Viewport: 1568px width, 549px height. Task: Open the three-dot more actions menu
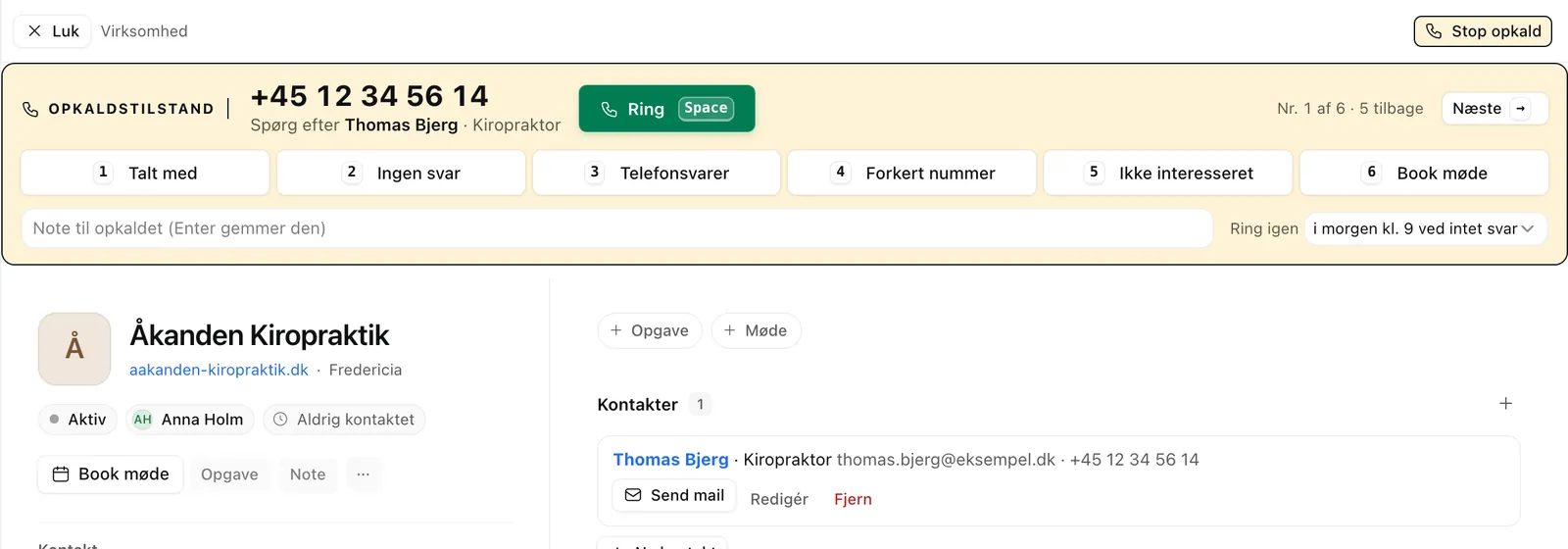(x=364, y=474)
